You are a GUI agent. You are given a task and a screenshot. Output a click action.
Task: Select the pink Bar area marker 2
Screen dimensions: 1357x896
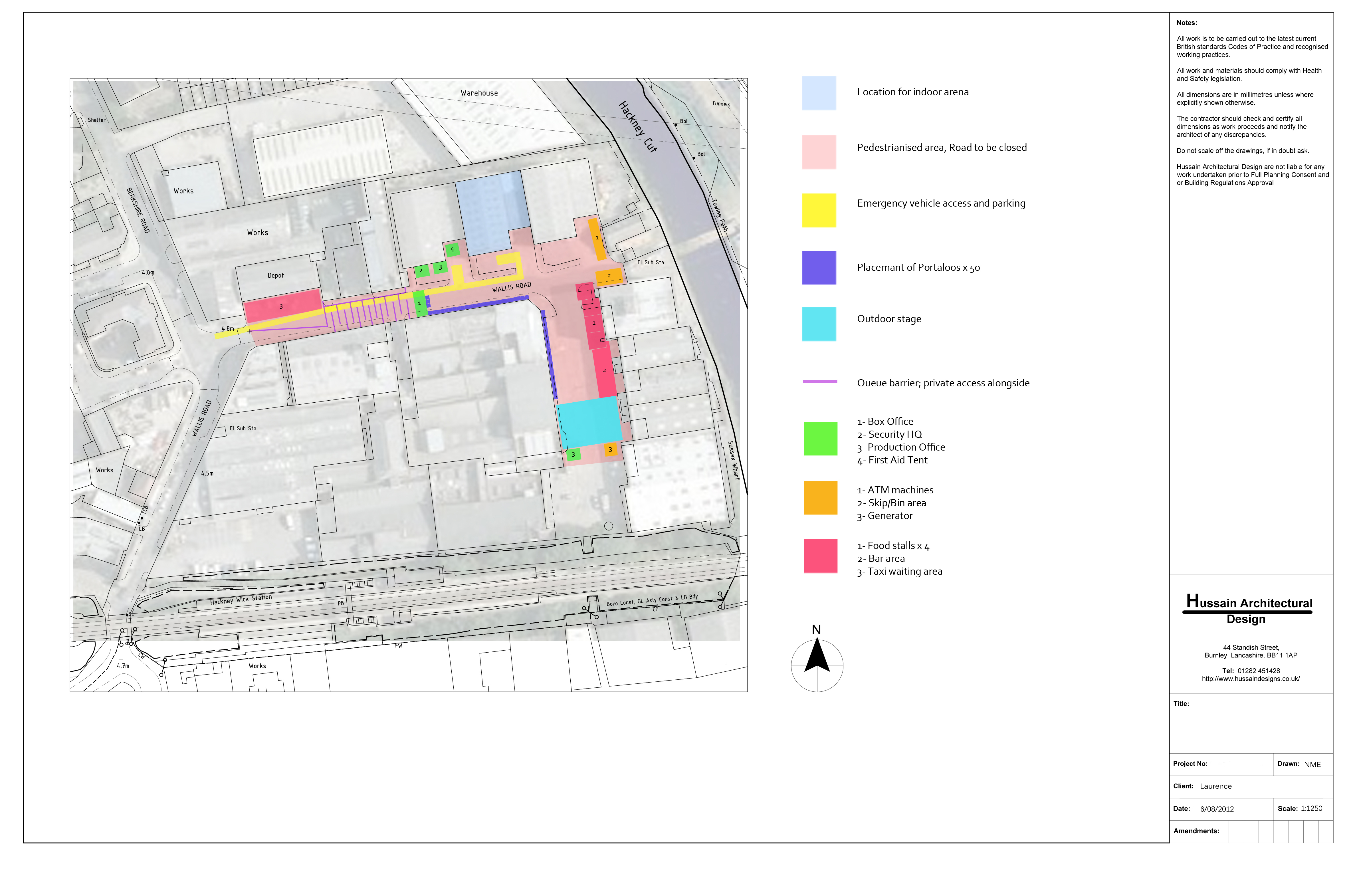[605, 370]
